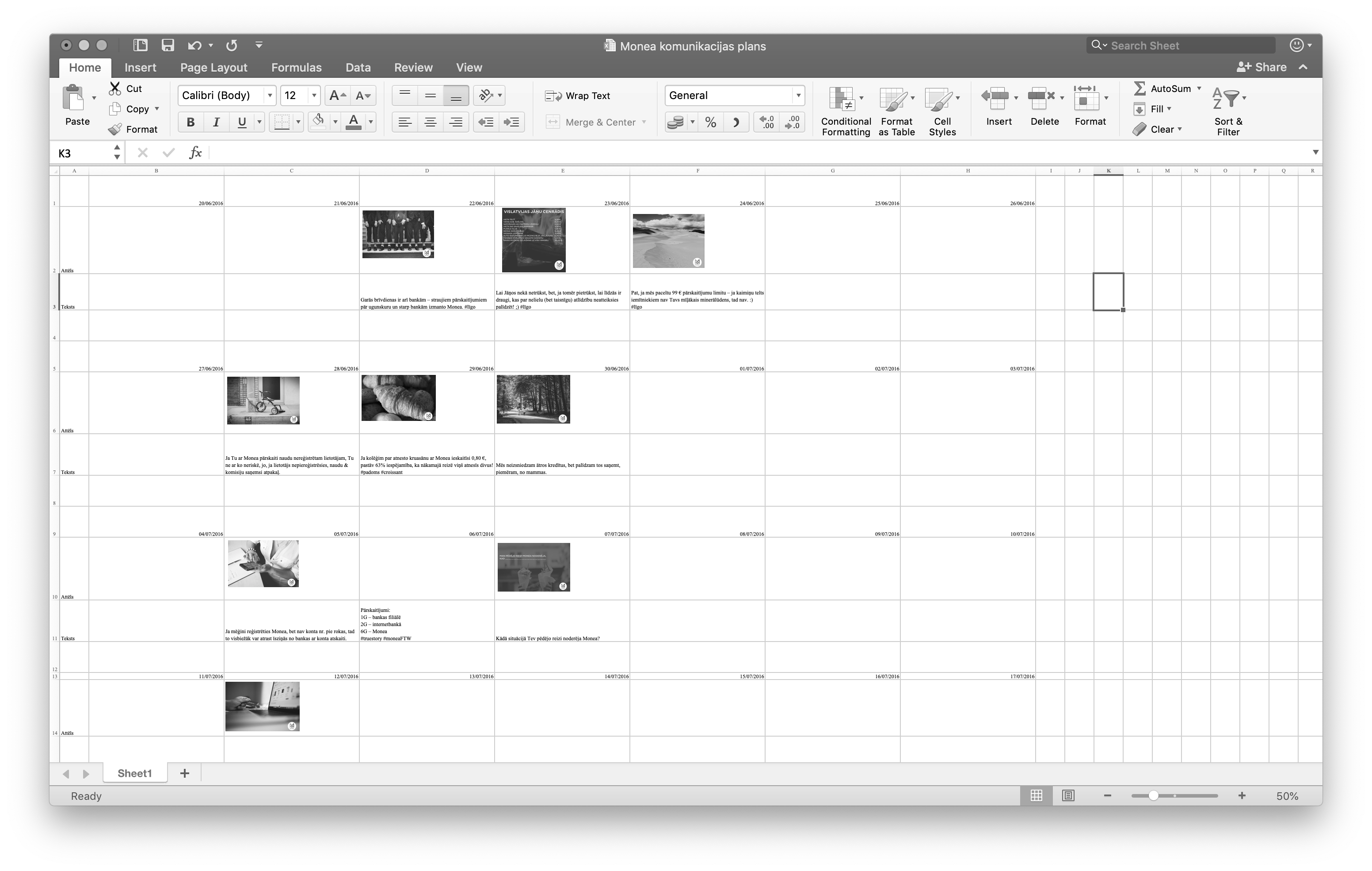Click the decrease indent icon
The image size is (1372, 871).
click(485, 122)
